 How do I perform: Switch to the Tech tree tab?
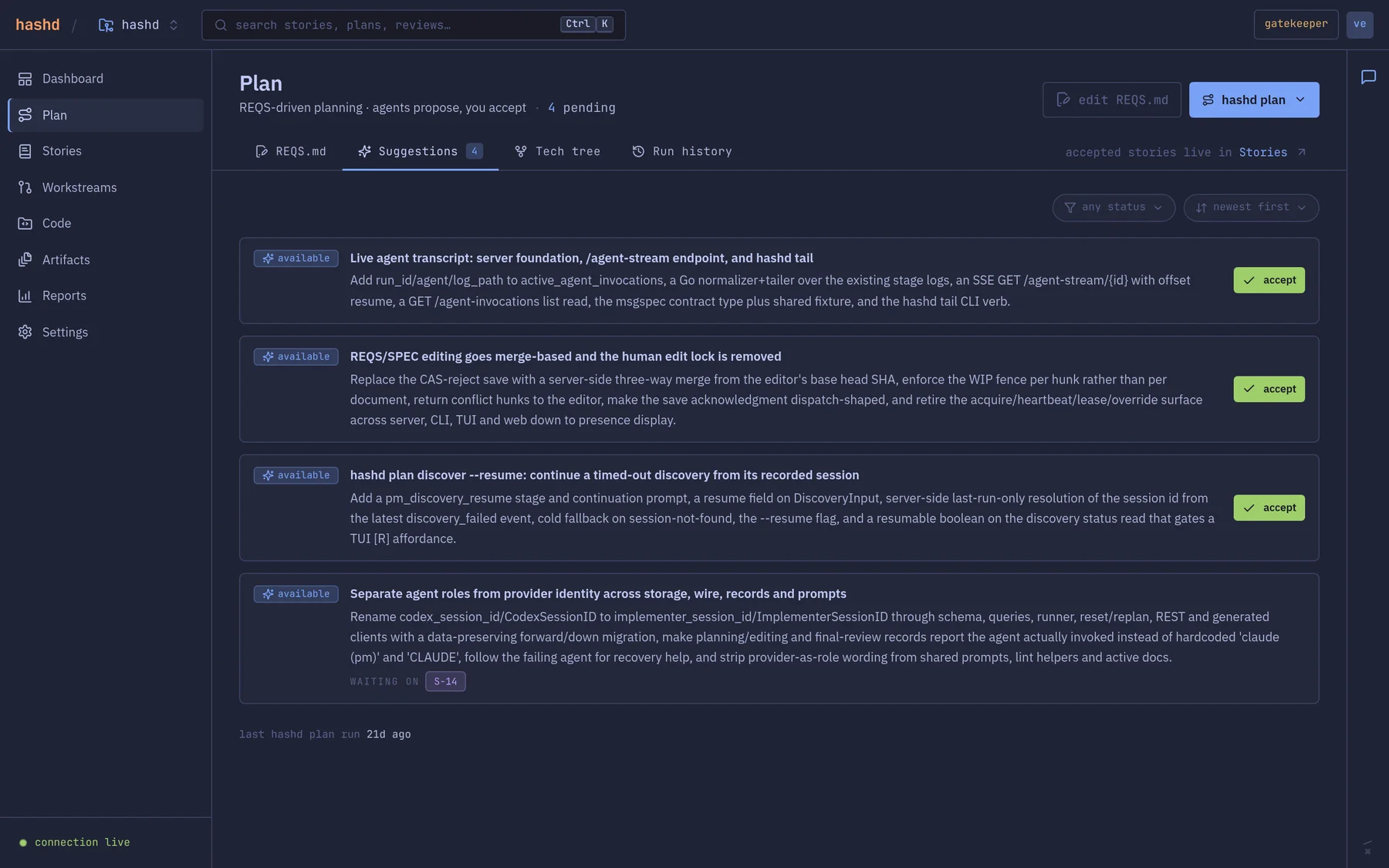(557, 152)
